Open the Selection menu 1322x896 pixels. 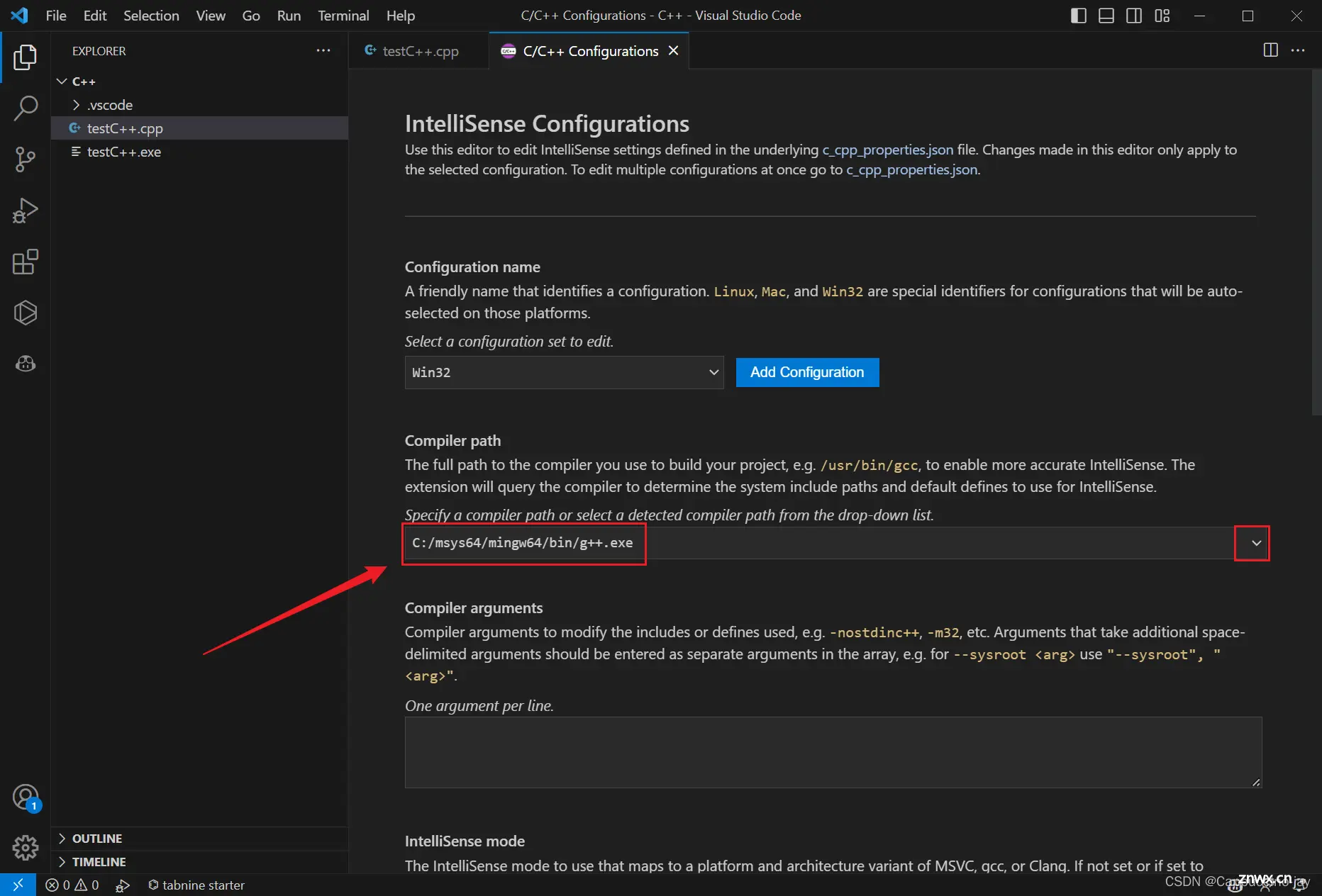point(151,16)
